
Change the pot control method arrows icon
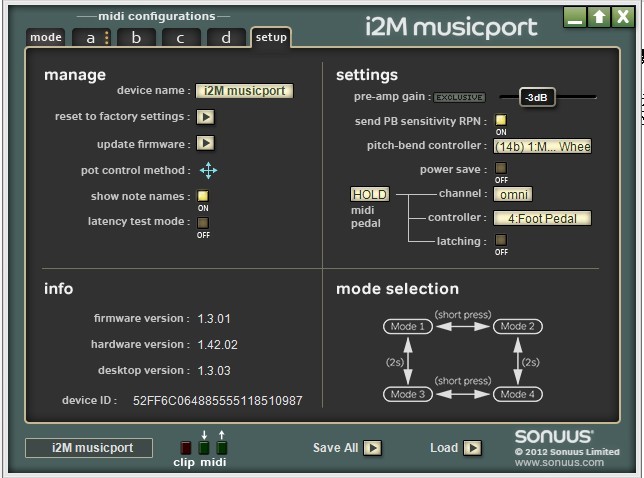(209, 170)
